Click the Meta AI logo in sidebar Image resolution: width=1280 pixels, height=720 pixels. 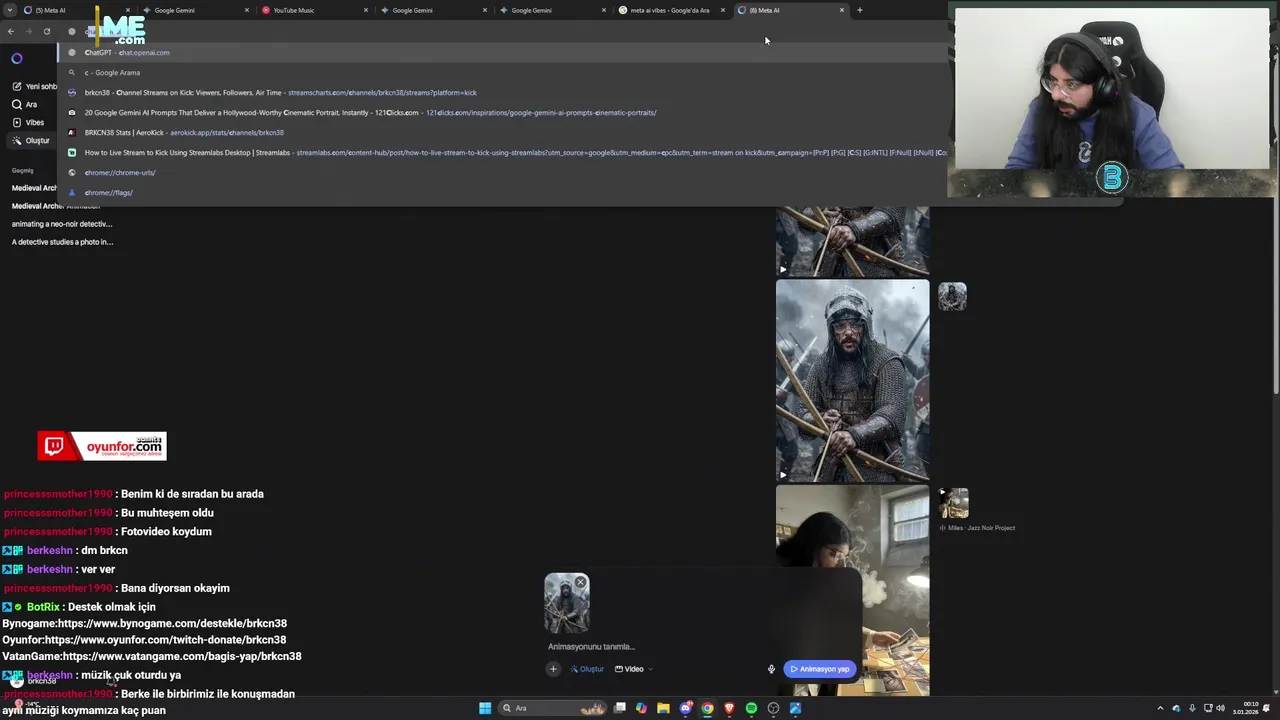[17, 59]
